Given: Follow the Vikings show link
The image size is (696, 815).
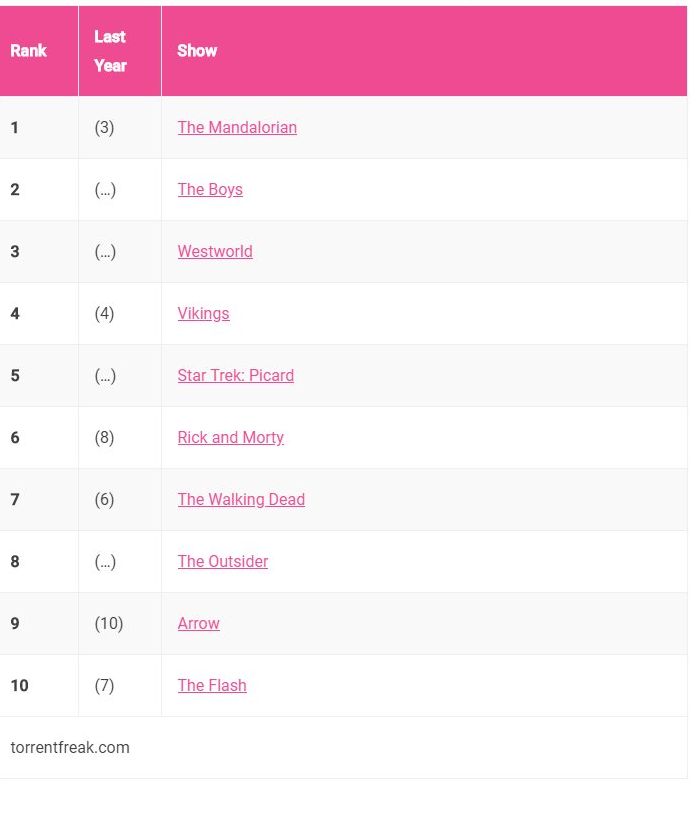Looking at the screenshot, I should [203, 313].
